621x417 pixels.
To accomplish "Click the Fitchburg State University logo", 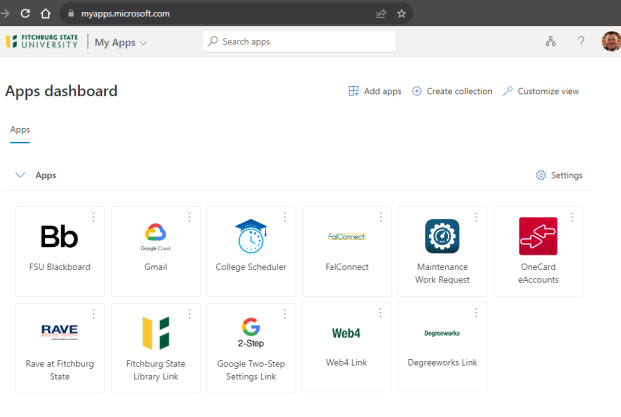I will pos(42,42).
